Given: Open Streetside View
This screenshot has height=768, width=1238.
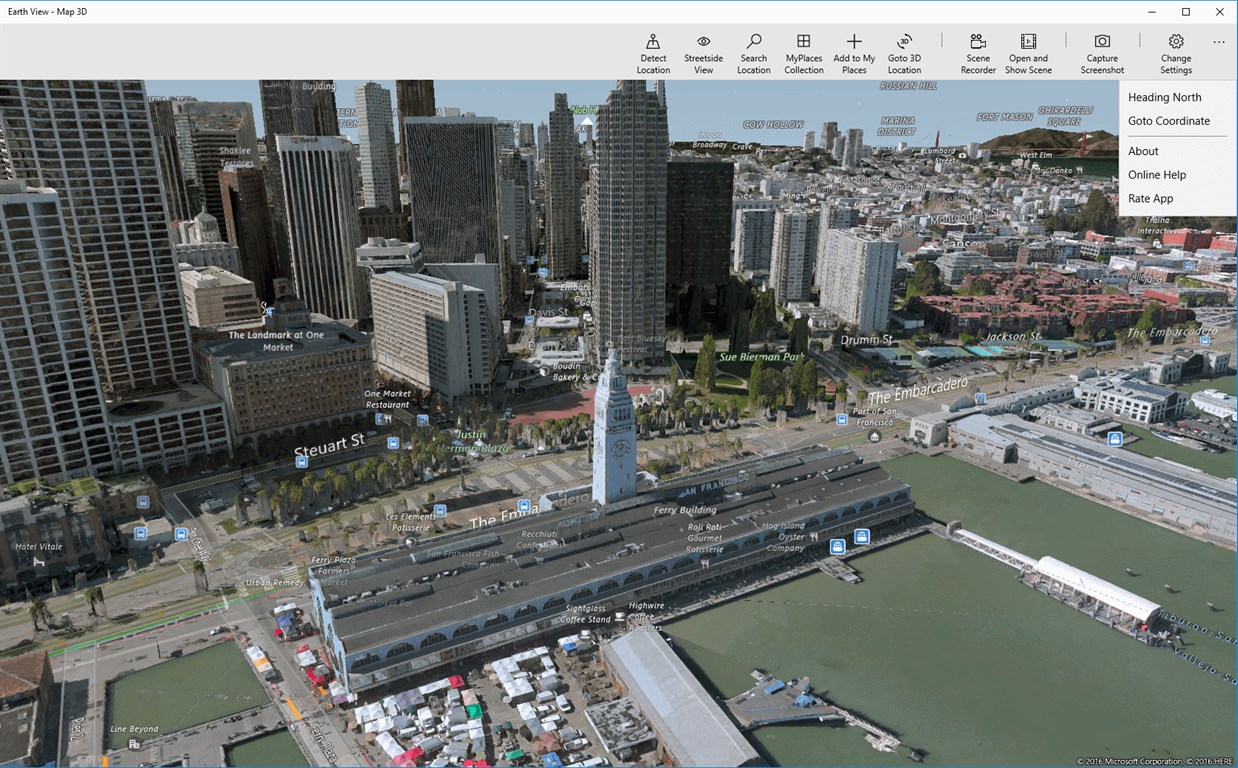Looking at the screenshot, I should point(703,42).
